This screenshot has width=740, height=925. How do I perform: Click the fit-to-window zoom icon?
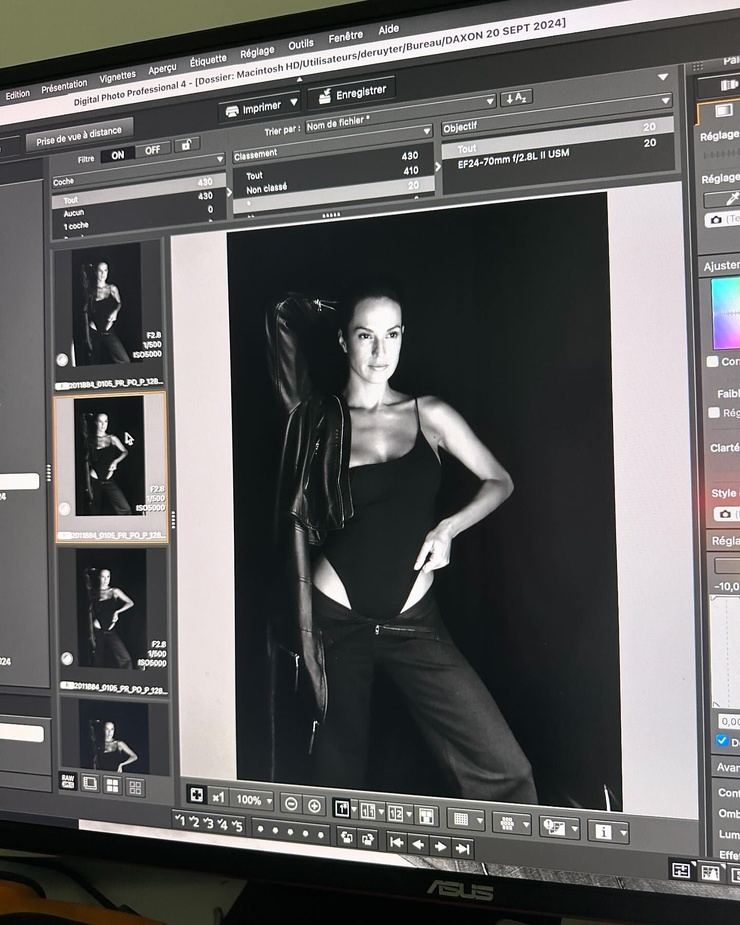[x=197, y=795]
